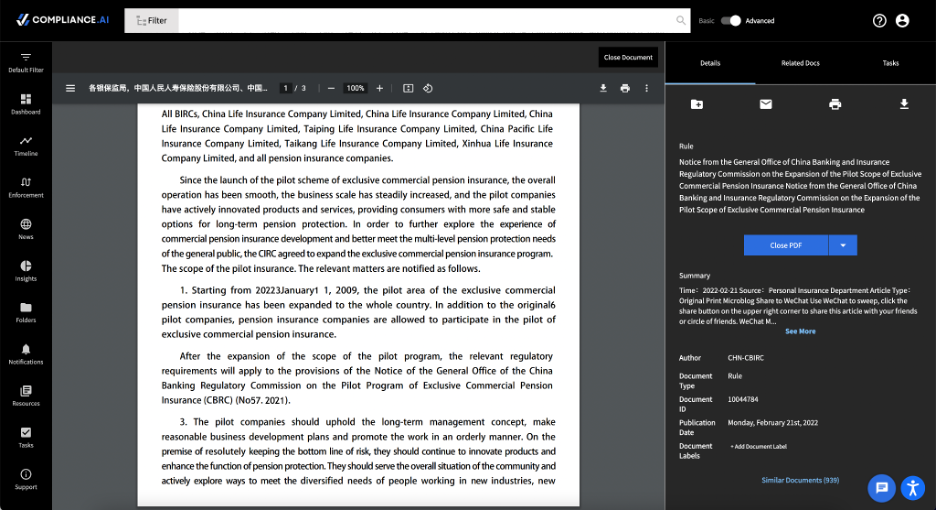Screen dimensions: 936x510
Task: Click the Chinese PDF title text
Action: (x=178, y=88)
